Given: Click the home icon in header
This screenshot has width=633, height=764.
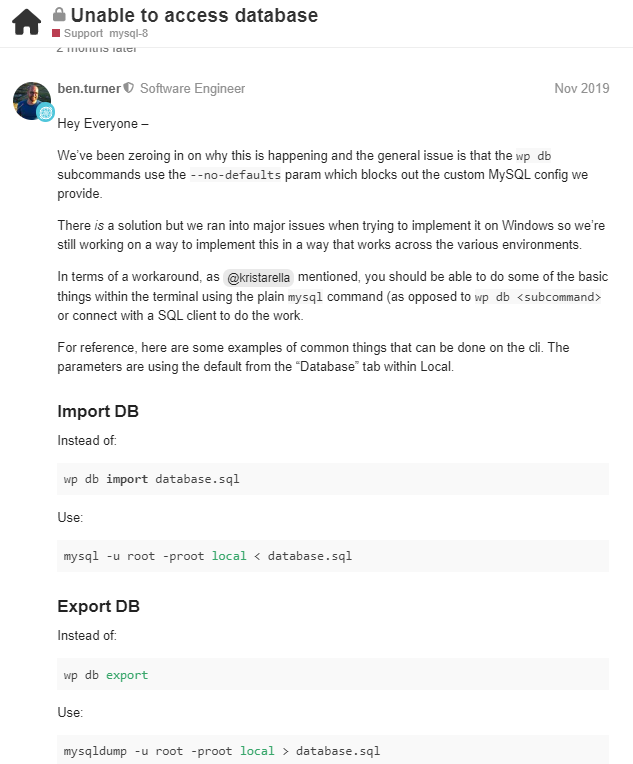Looking at the screenshot, I should pyautogui.click(x=26, y=21).
